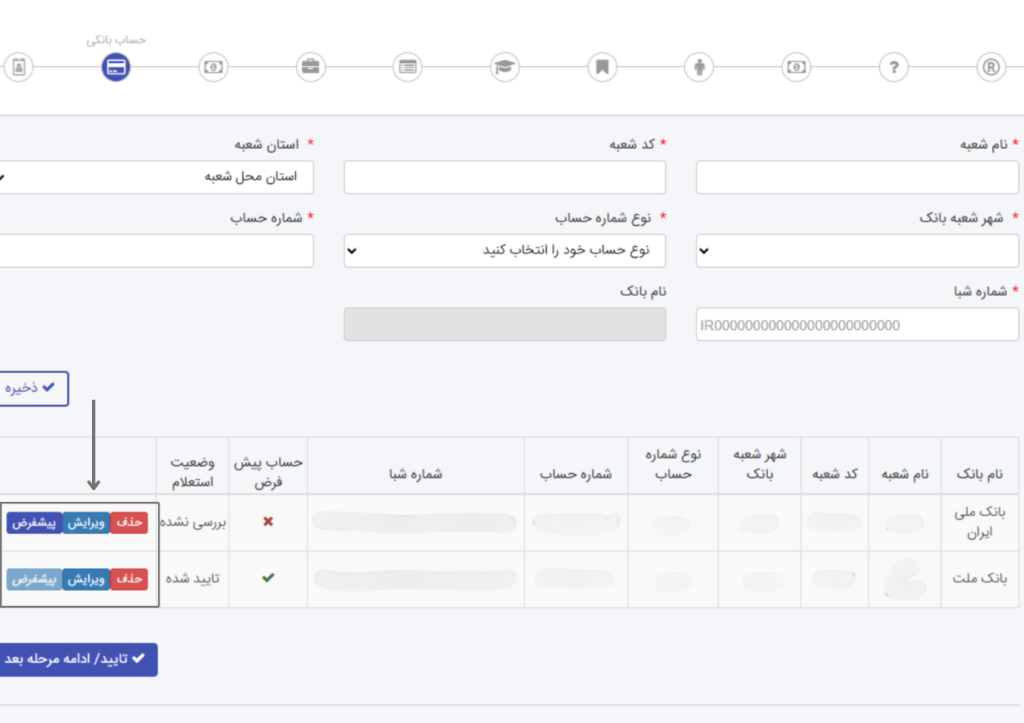Image resolution: width=1024 pixels, height=723 pixels.
Task: Expand the شهر شعبه بانک city dropdown
Action: pyautogui.click(x=857, y=251)
